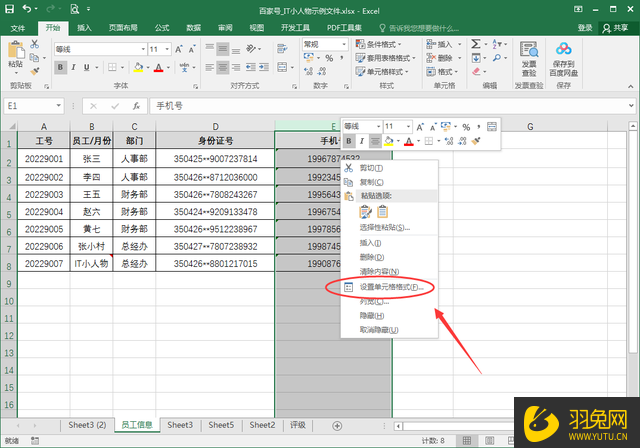
Task: Toggle Bold in the ribbon font group
Action: click(x=60, y=67)
